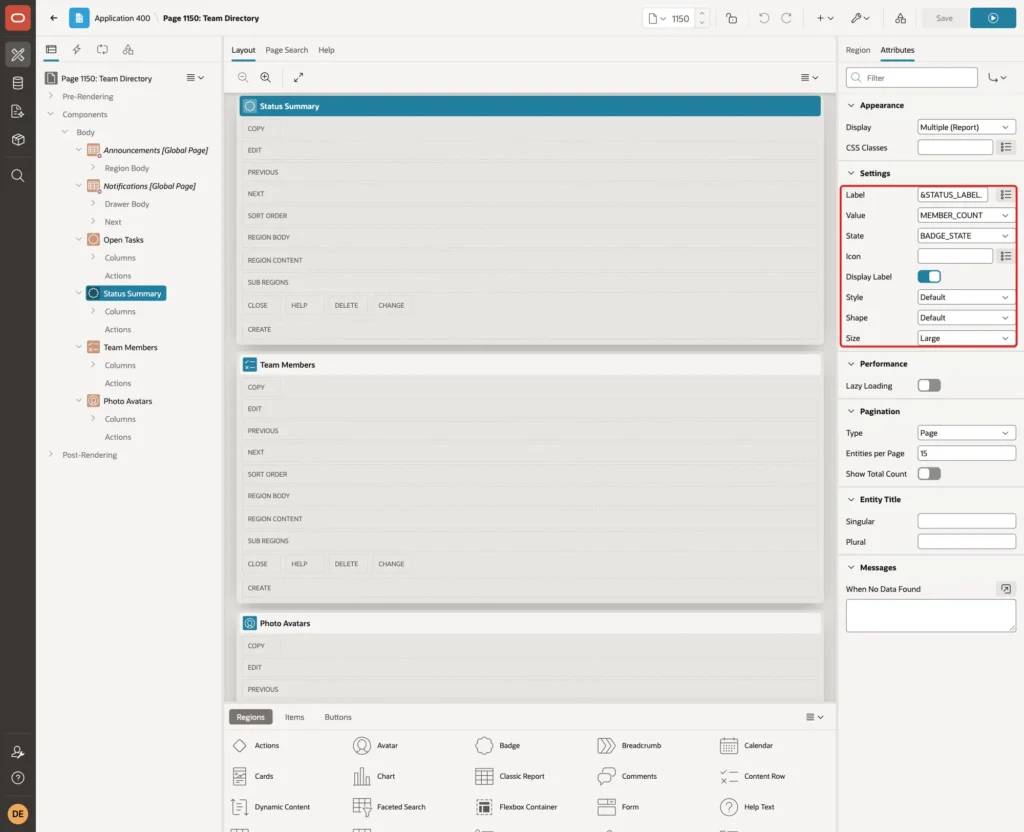Select Team Members in the tree
The height and width of the screenshot is (832, 1024).
coord(130,347)
